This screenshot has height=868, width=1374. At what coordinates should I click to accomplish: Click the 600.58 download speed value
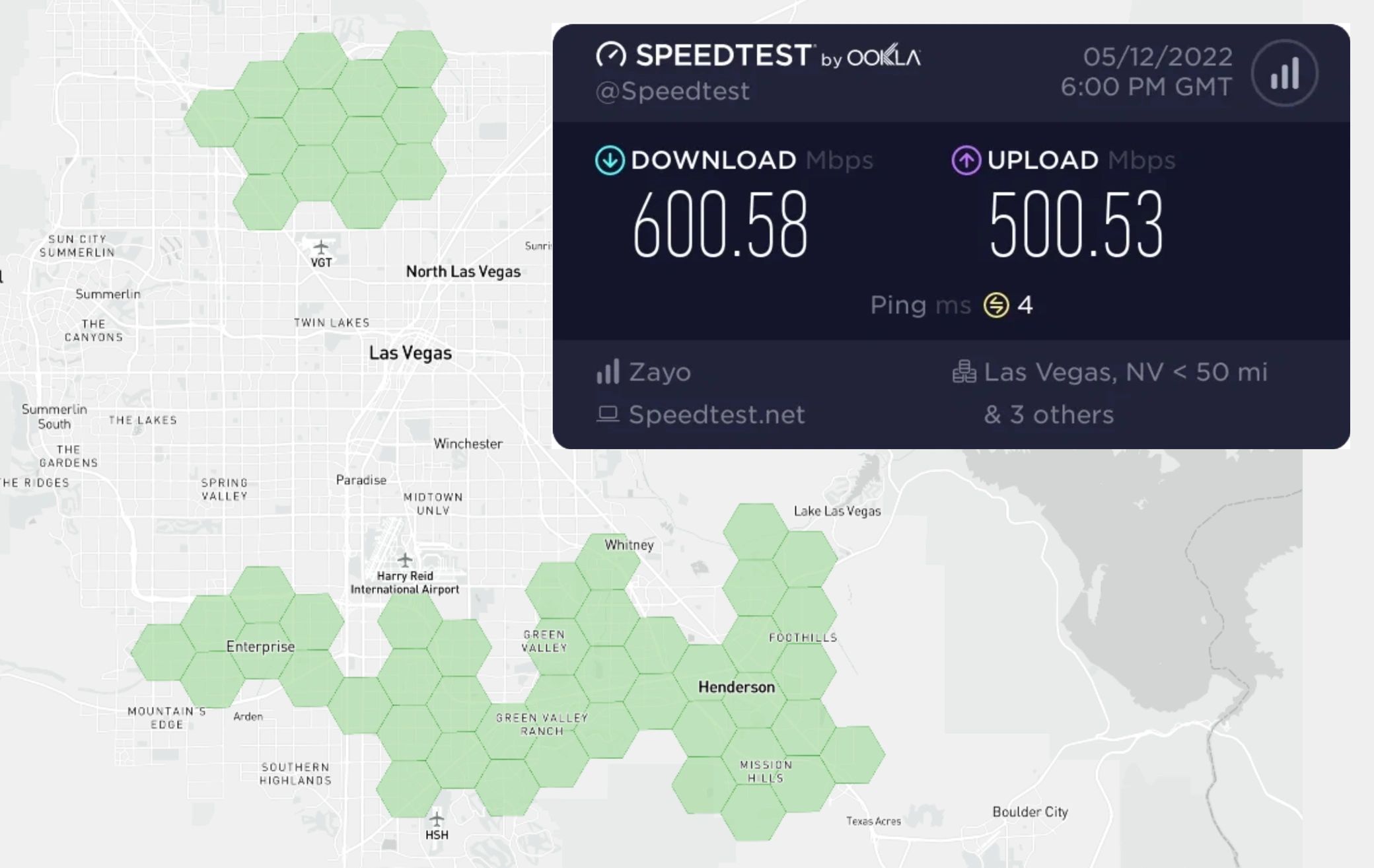coord(720,225)
